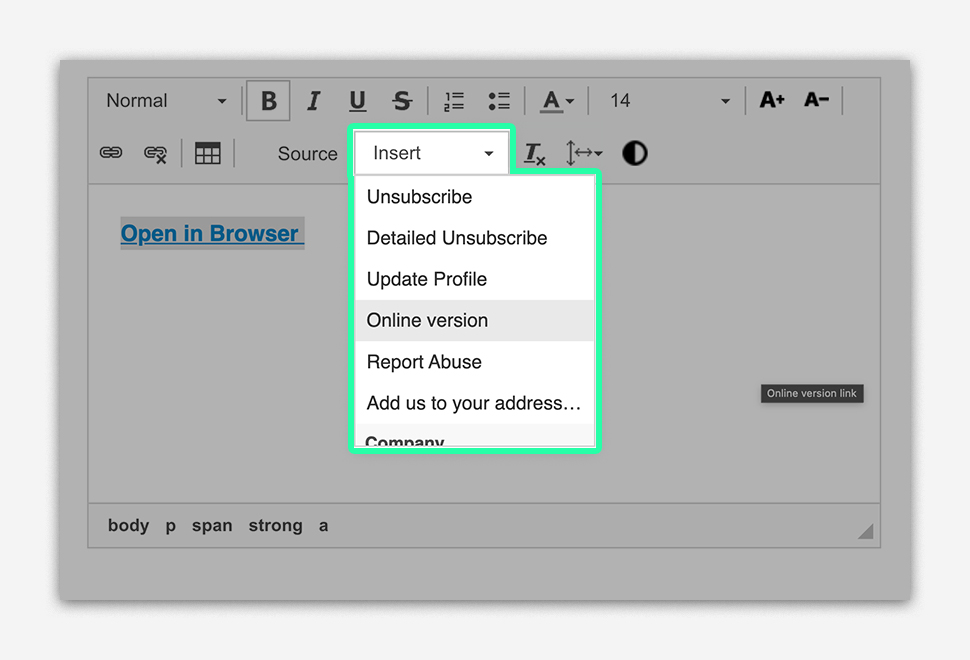Open the Normal paragraph format dropdown
Image resolution: width=970 pixels, height=660 pixels.
pyautogui.click(x=166, y=101)
